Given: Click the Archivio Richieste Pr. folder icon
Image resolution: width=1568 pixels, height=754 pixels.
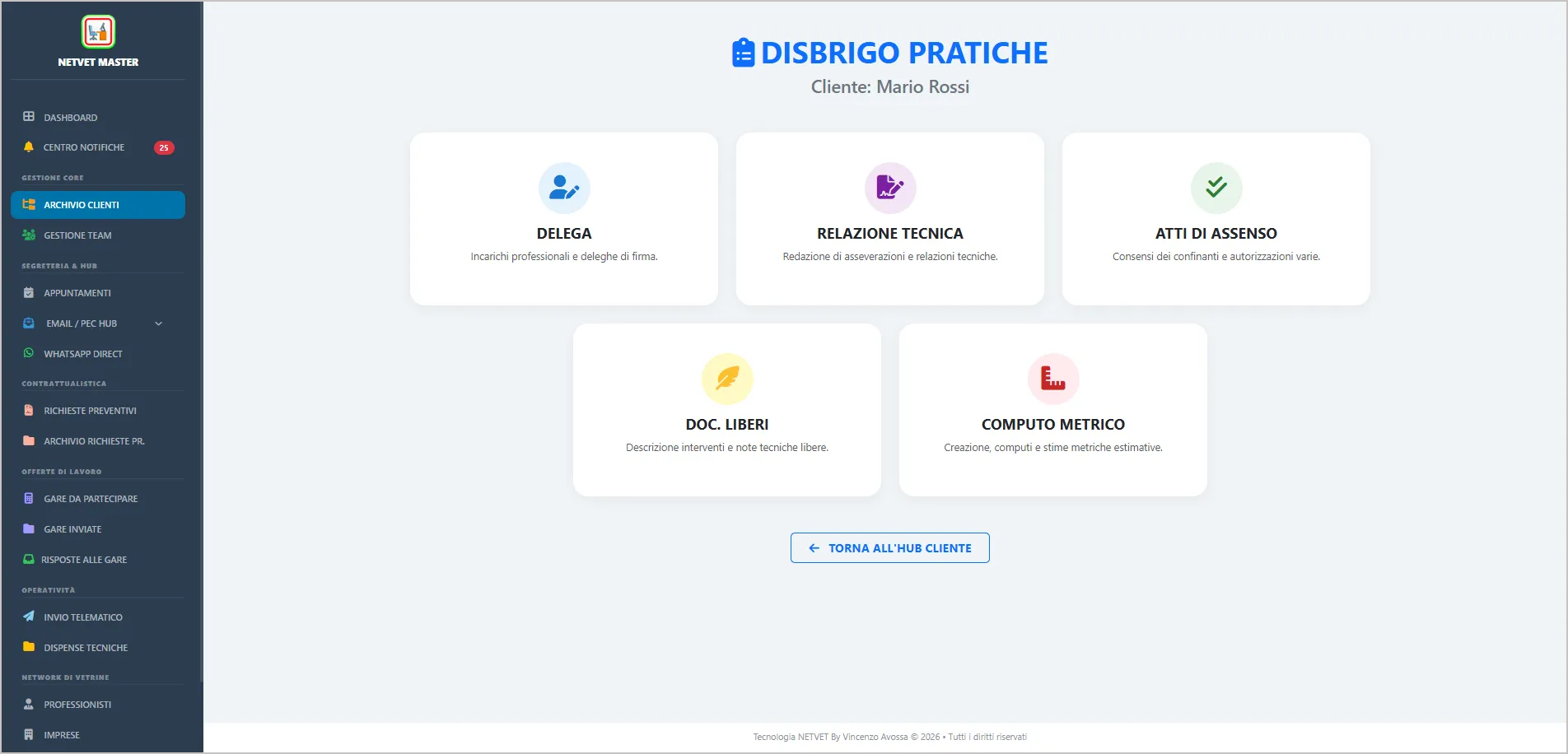Looking at the screenshot, I should (29, 440).
